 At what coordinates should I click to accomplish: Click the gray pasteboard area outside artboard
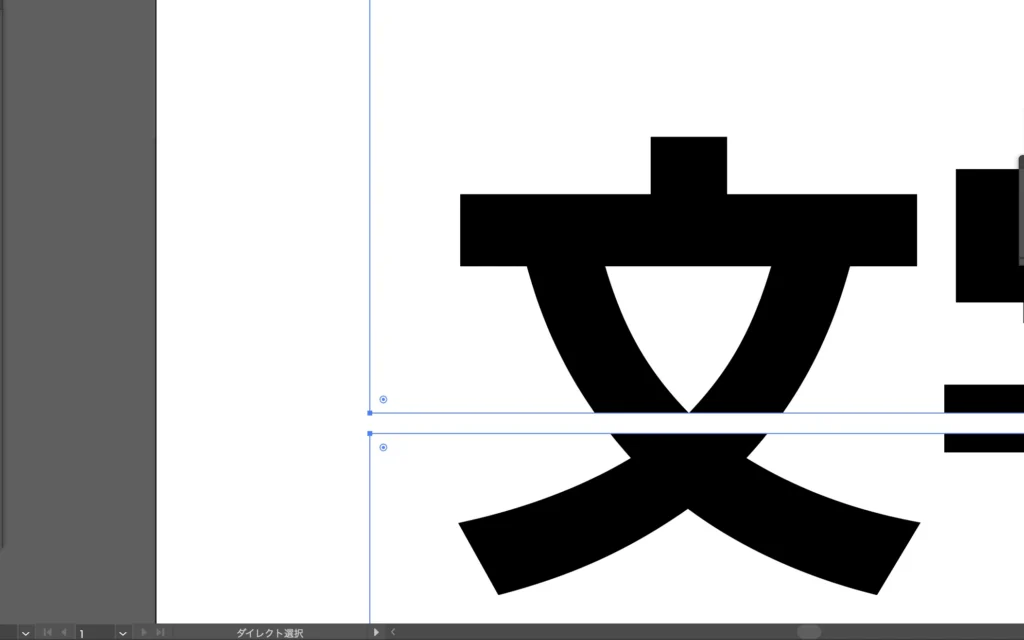(80, 300)
